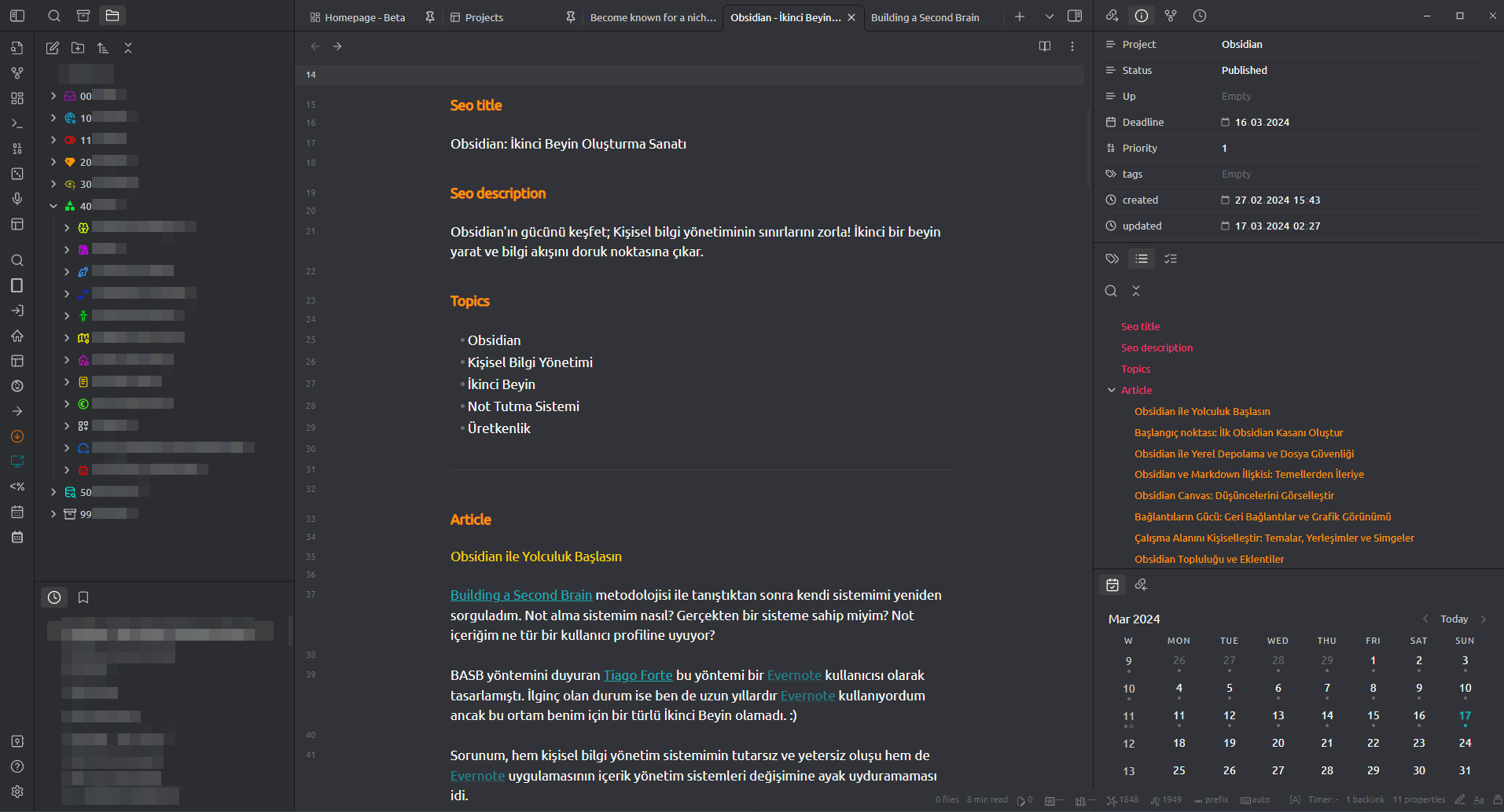Open command palette terminal icon
The width and height of the screenshot is (1504, 812).
pos(17,123)
